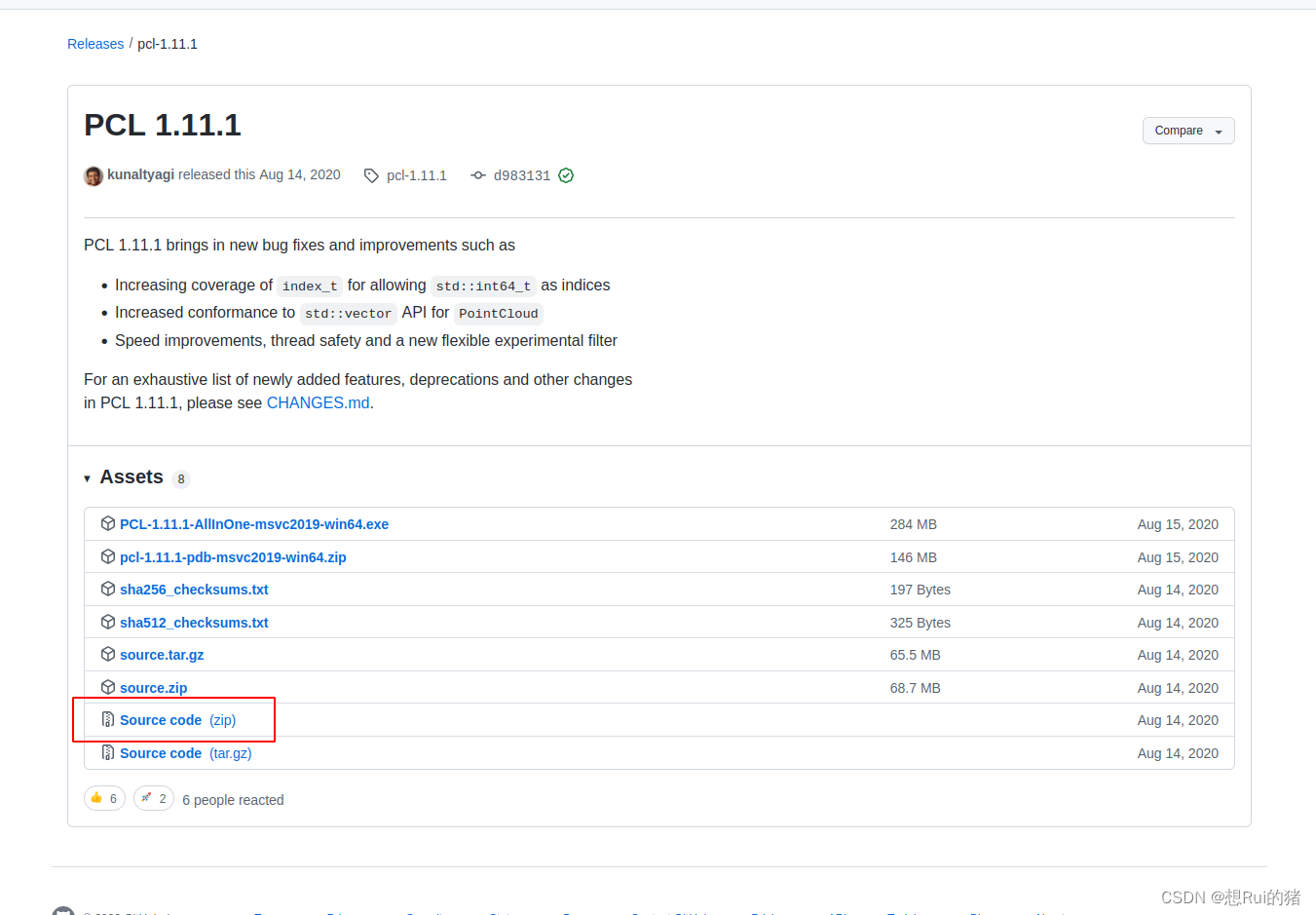The height and width of the screenshot is (915, 1316).
Task: Click the package icon beside pcl-1.11.1-pdb-msvc2019-win64.zip
Action: coord(108,556)
